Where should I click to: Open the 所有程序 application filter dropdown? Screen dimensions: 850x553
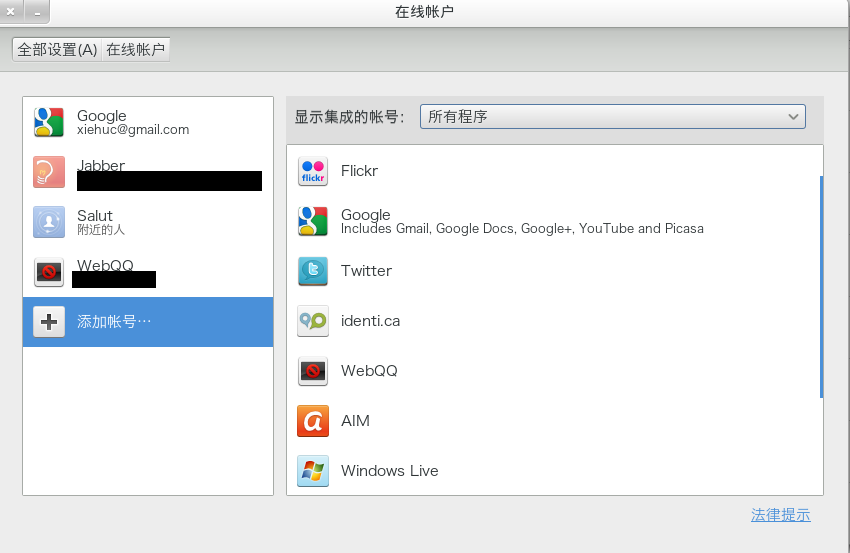613,117
